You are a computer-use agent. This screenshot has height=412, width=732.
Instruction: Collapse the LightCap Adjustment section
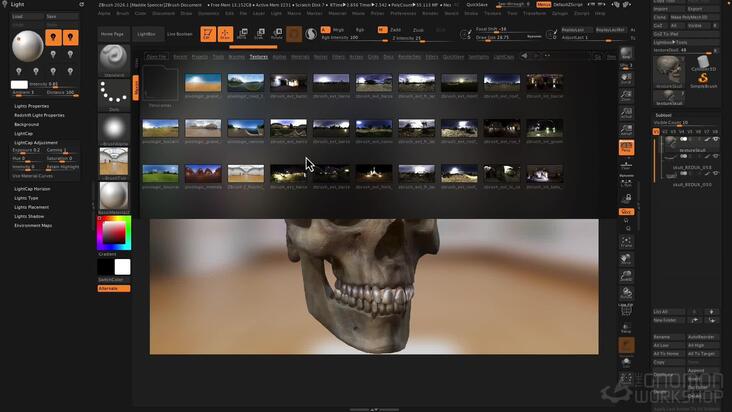coord(36,143)
